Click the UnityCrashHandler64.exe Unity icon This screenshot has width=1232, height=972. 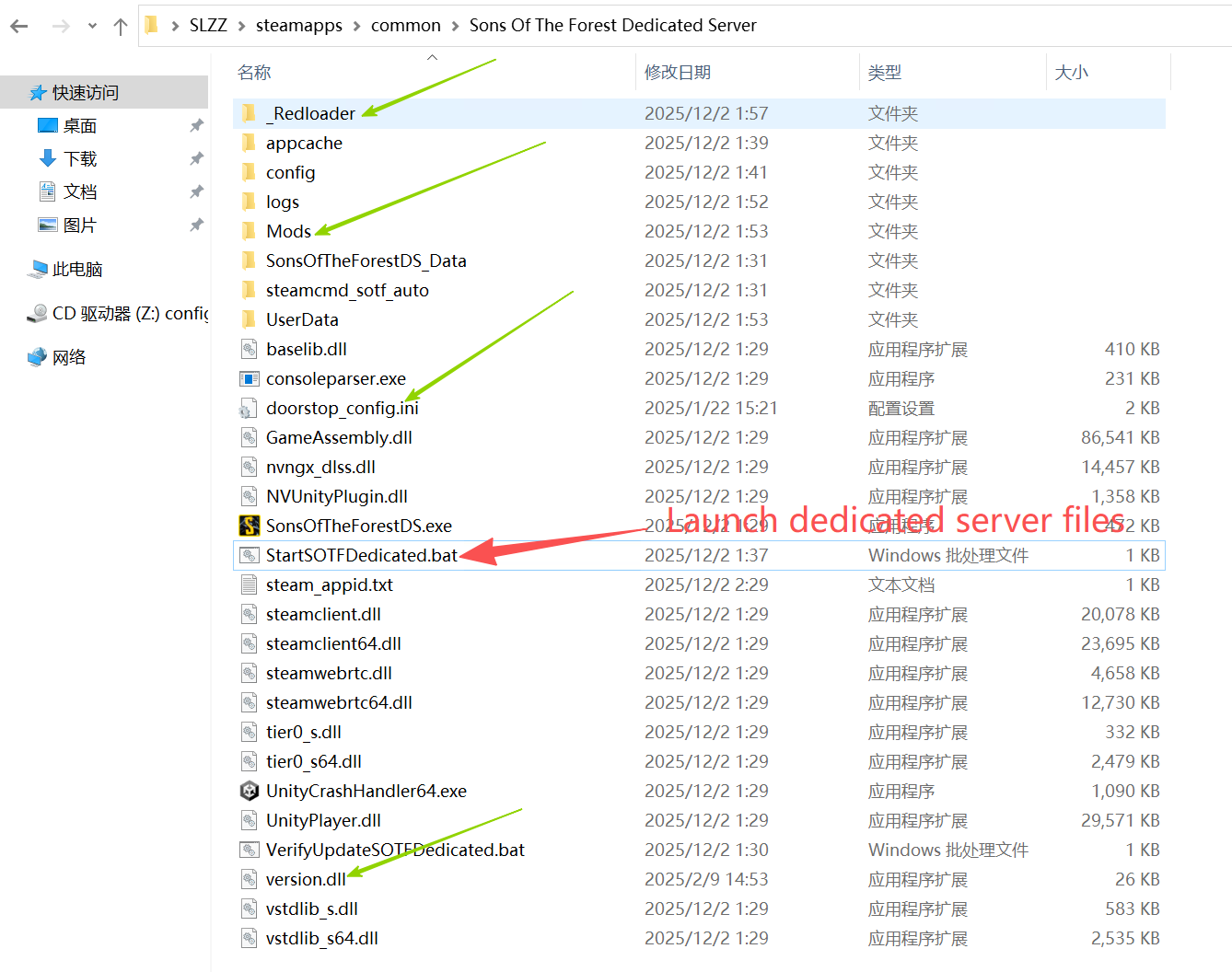(249, 791)
